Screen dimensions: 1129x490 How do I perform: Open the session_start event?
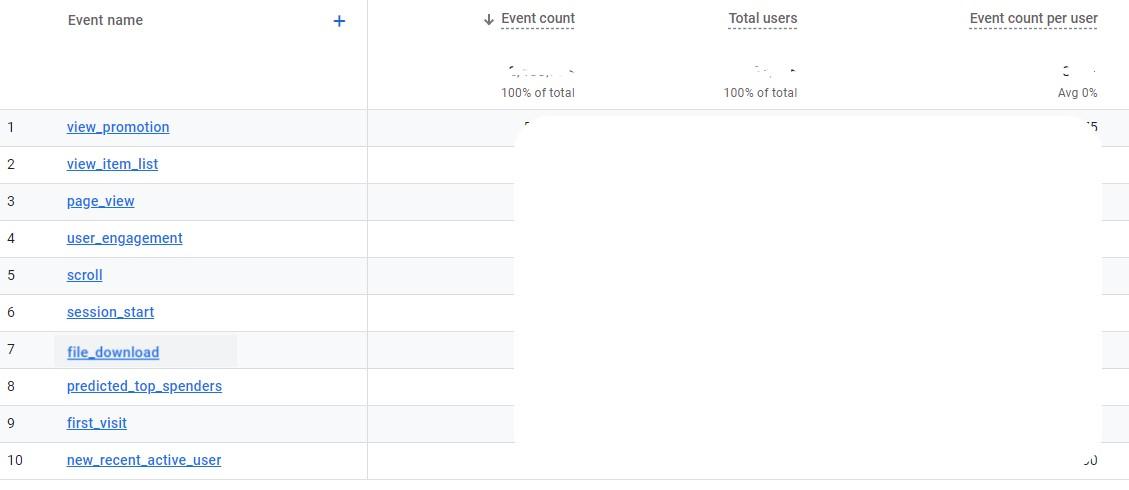click(110, 312)
